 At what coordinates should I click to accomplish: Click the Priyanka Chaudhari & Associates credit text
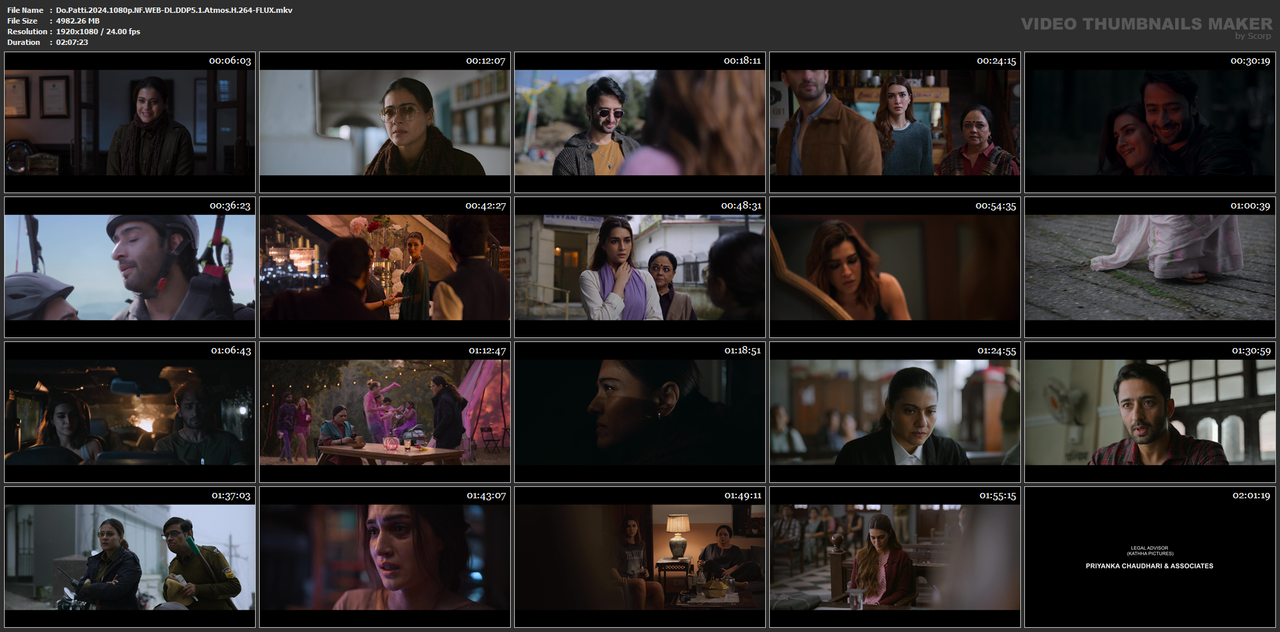1150,566
